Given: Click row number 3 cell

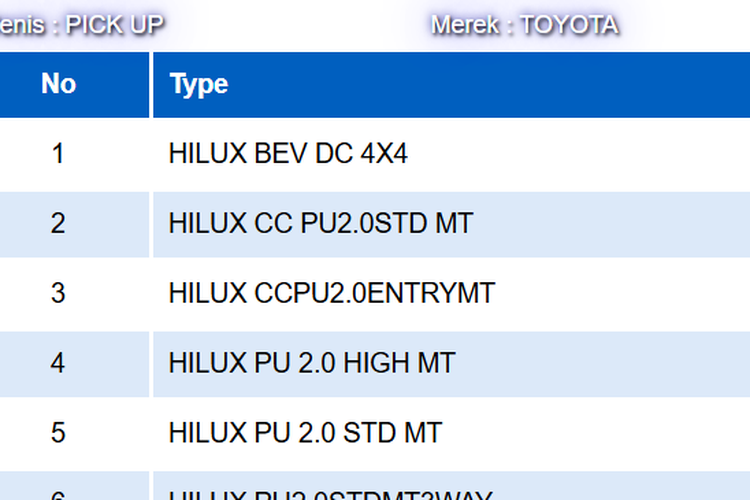Looking at the screenshot, I should coord(58,293).
